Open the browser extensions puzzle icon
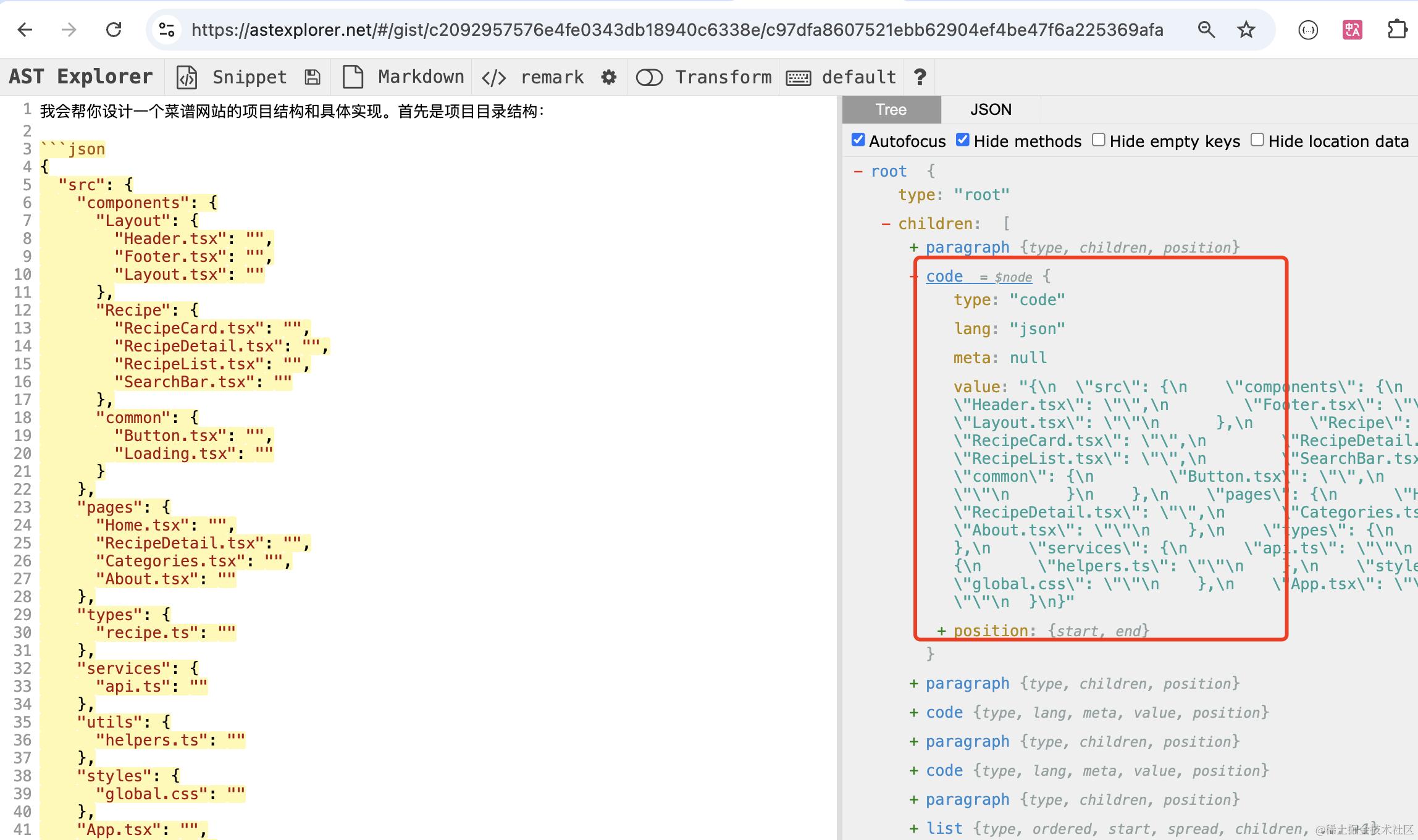This screenshot has width=1418, height=840. 1397,29
